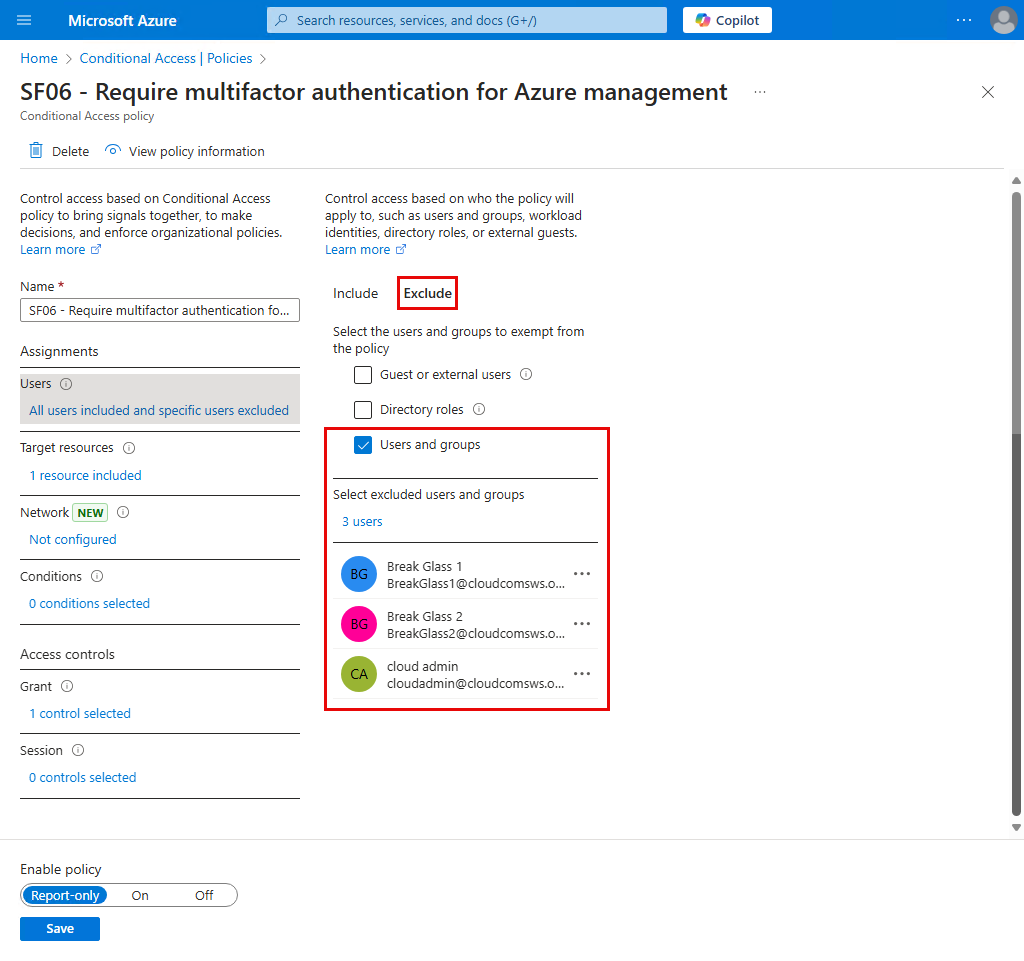Screen dimensions: 1024x961
Task: Click info icon next to Users
Action: [x=66, y=384]
